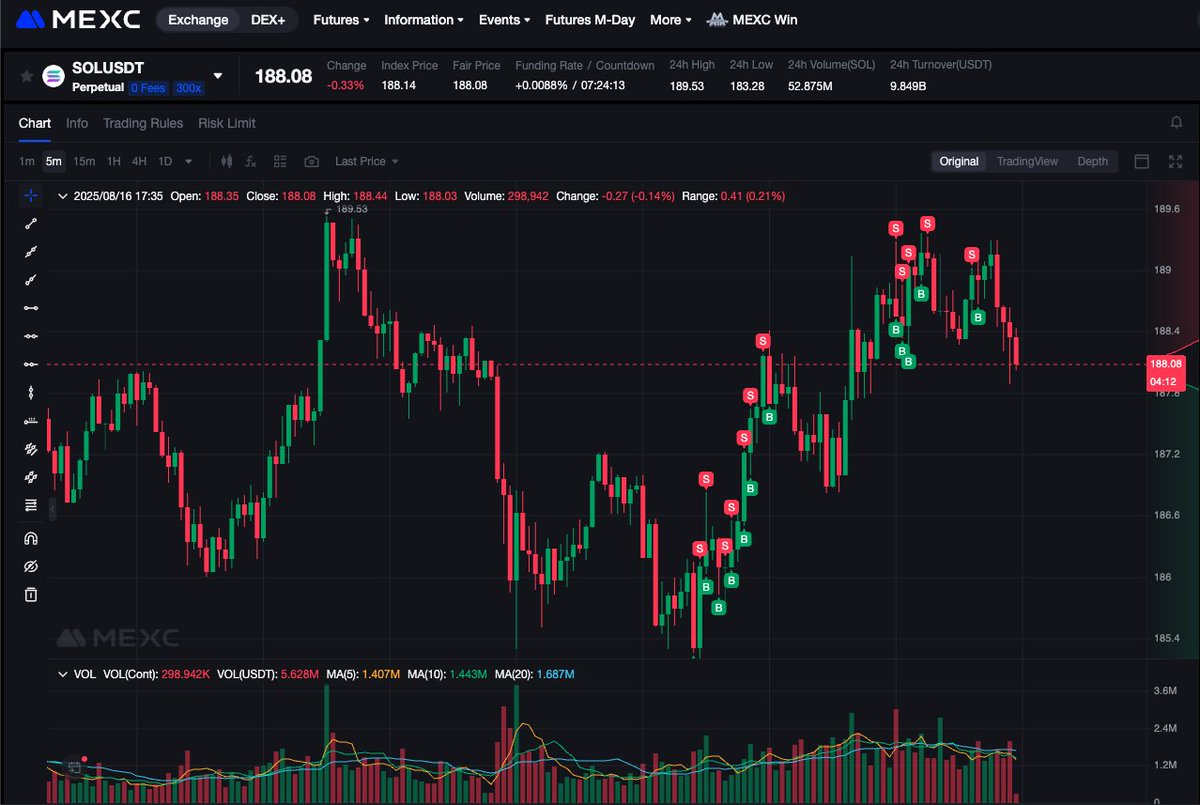Delete all drawings with the trash icon
Viewport: 1200px width, 805px height.
[31, 595]
